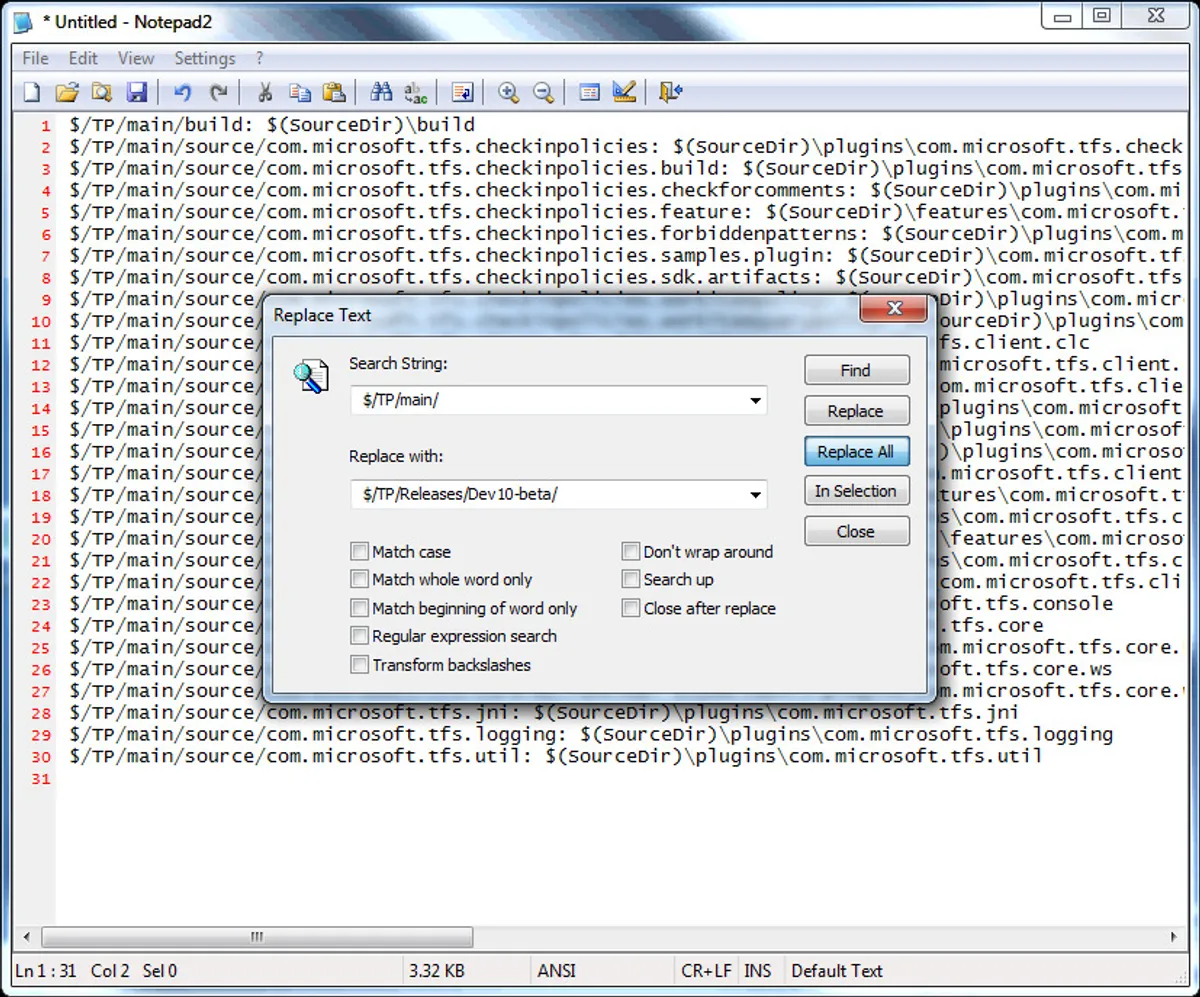Screen dimensions: 1200x997
Task: Click the Replace button in dialog
Action: [x=857, y=411]
